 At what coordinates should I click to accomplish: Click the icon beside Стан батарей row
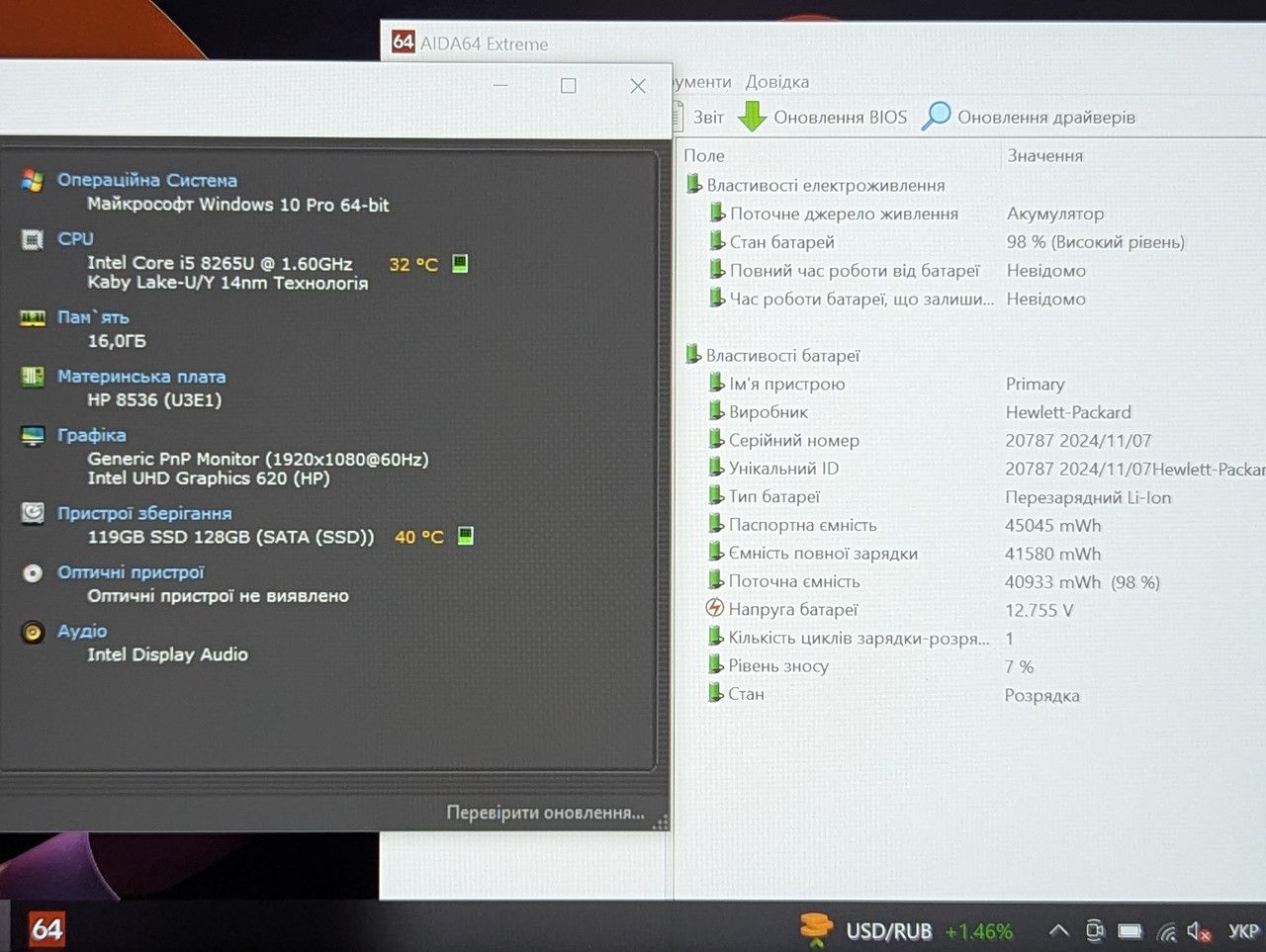pyautogui.click(x=717, y=241)
